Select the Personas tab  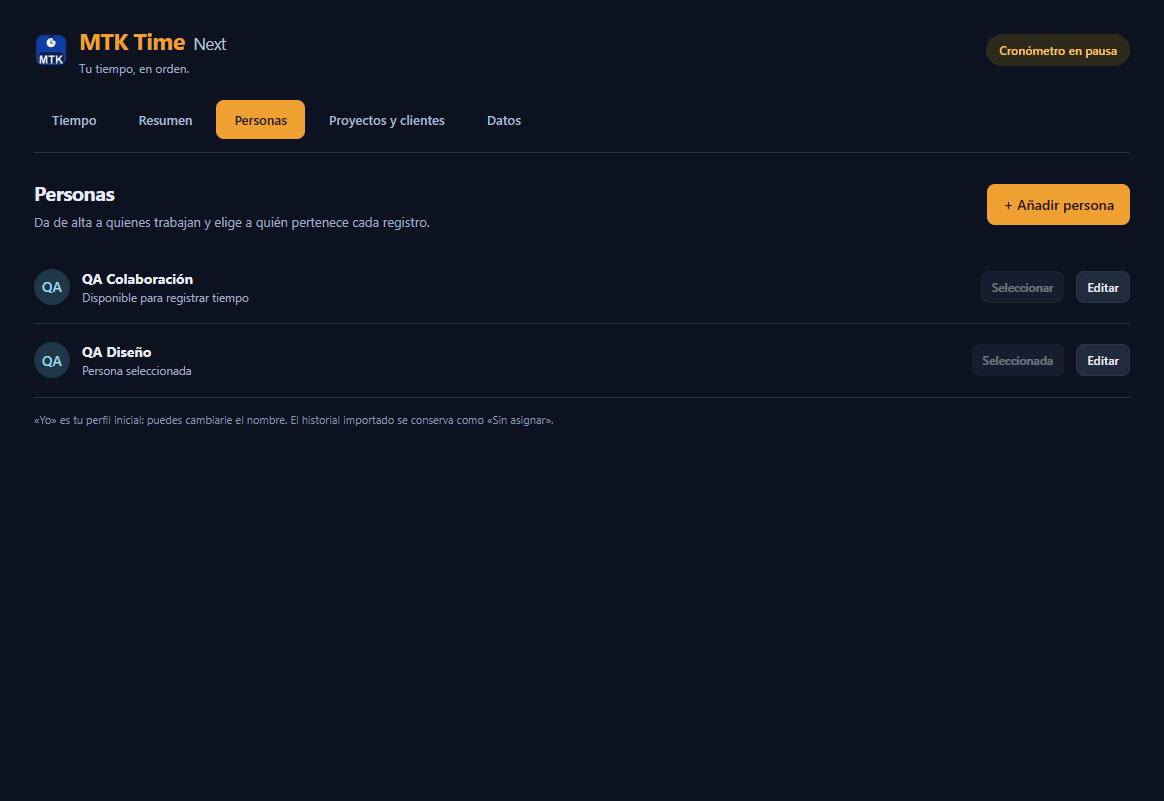pos(261,120)
